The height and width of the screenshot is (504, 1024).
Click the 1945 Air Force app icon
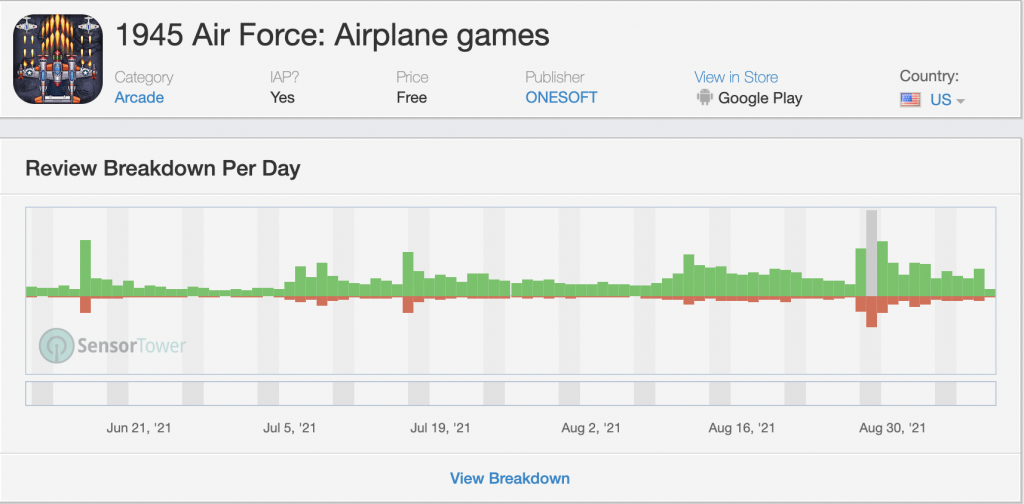[57, 59]
